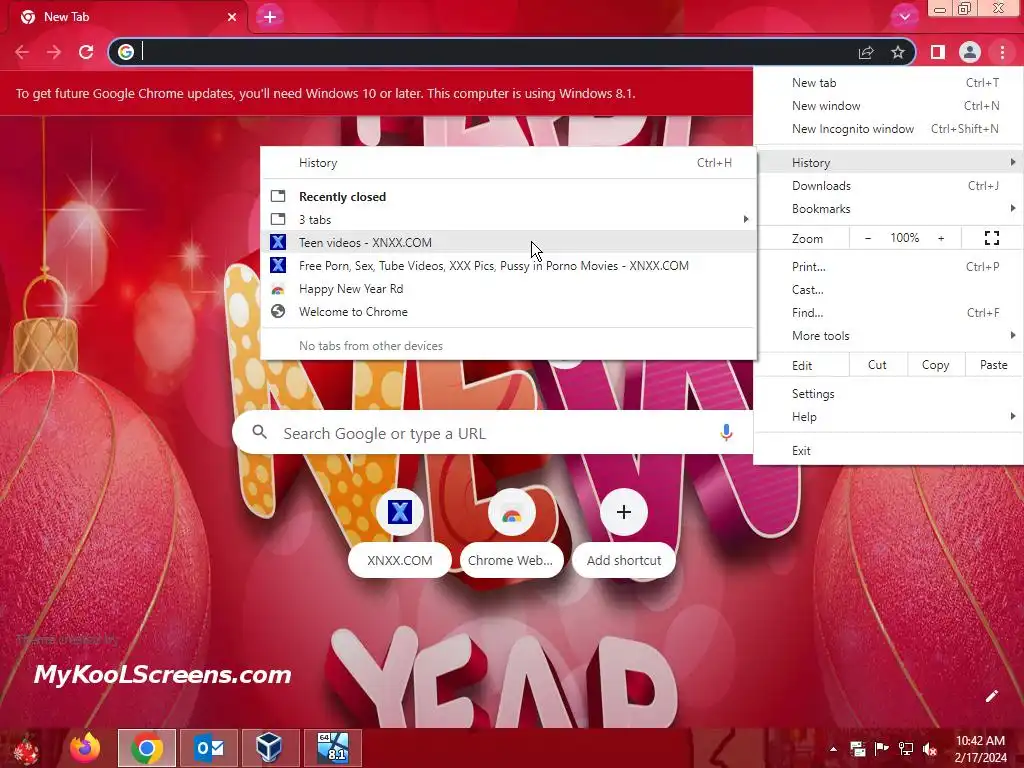Restore the 3 tabs entry
Image resolution: width=1024 pixels, height=768 pixels.
pos(509,219)
